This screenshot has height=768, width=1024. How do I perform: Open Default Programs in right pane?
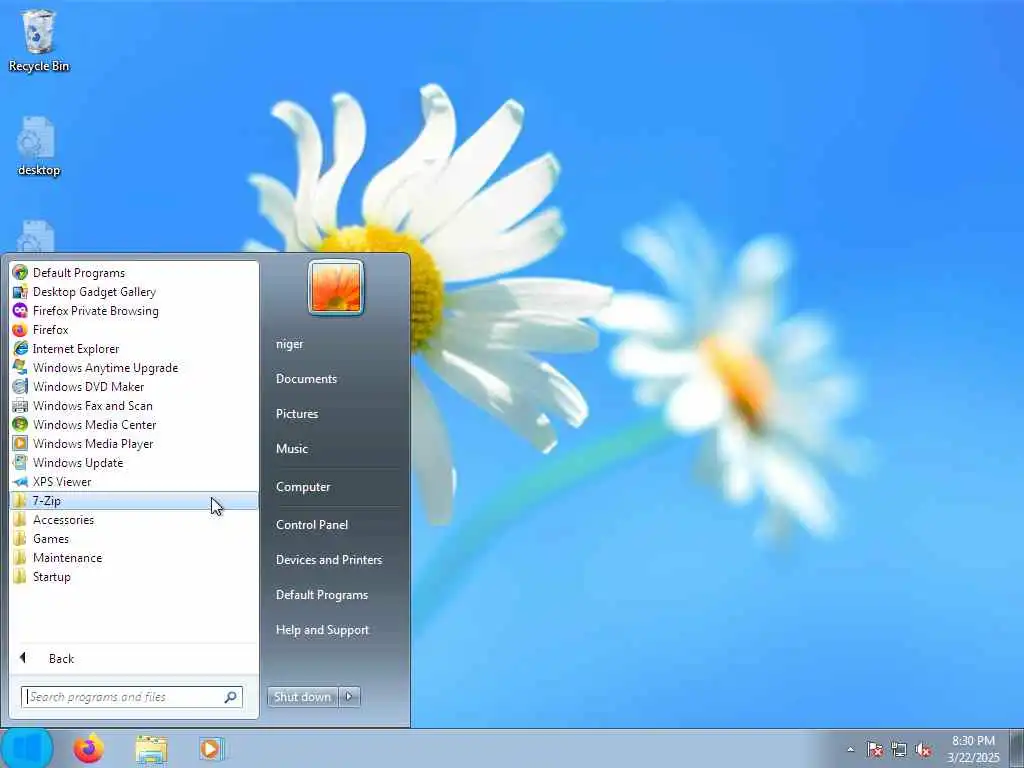[x=322, y=595]
